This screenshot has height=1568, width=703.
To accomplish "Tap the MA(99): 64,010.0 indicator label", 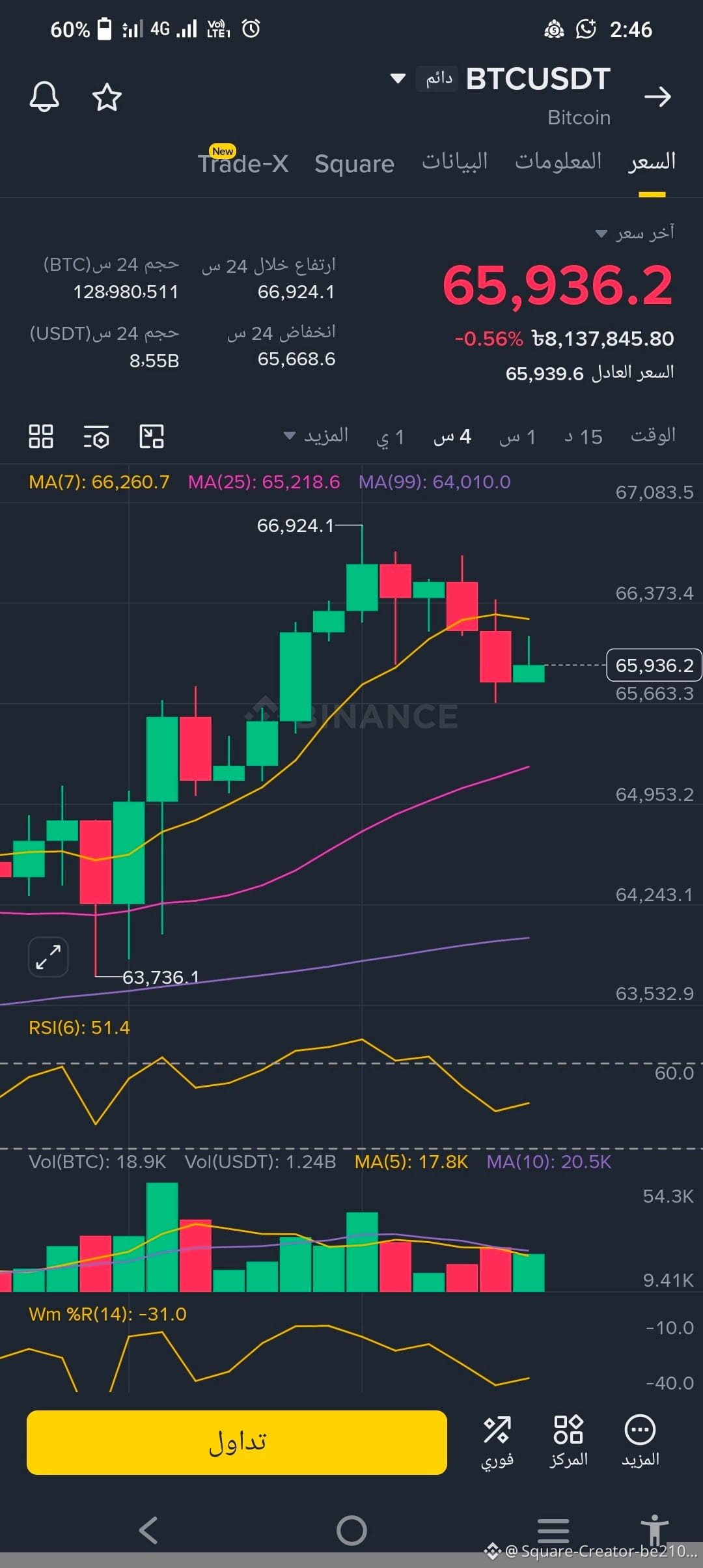I will 435,482.
